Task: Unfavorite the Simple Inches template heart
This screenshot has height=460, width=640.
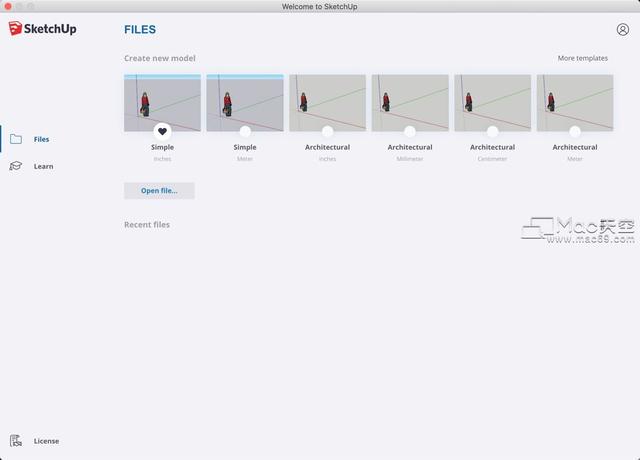Action: click(x=162, y=131)
